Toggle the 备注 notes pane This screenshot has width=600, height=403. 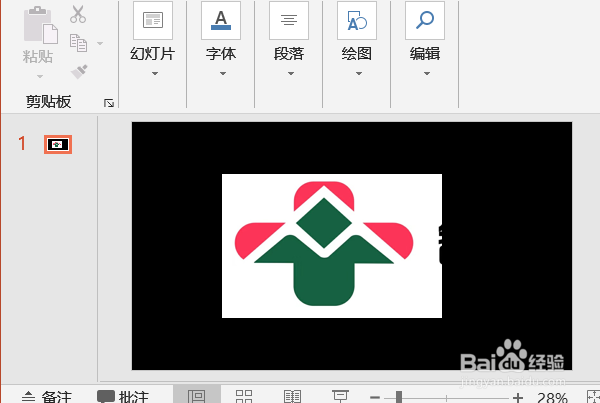pyautogui.click(x=46, y=396)
